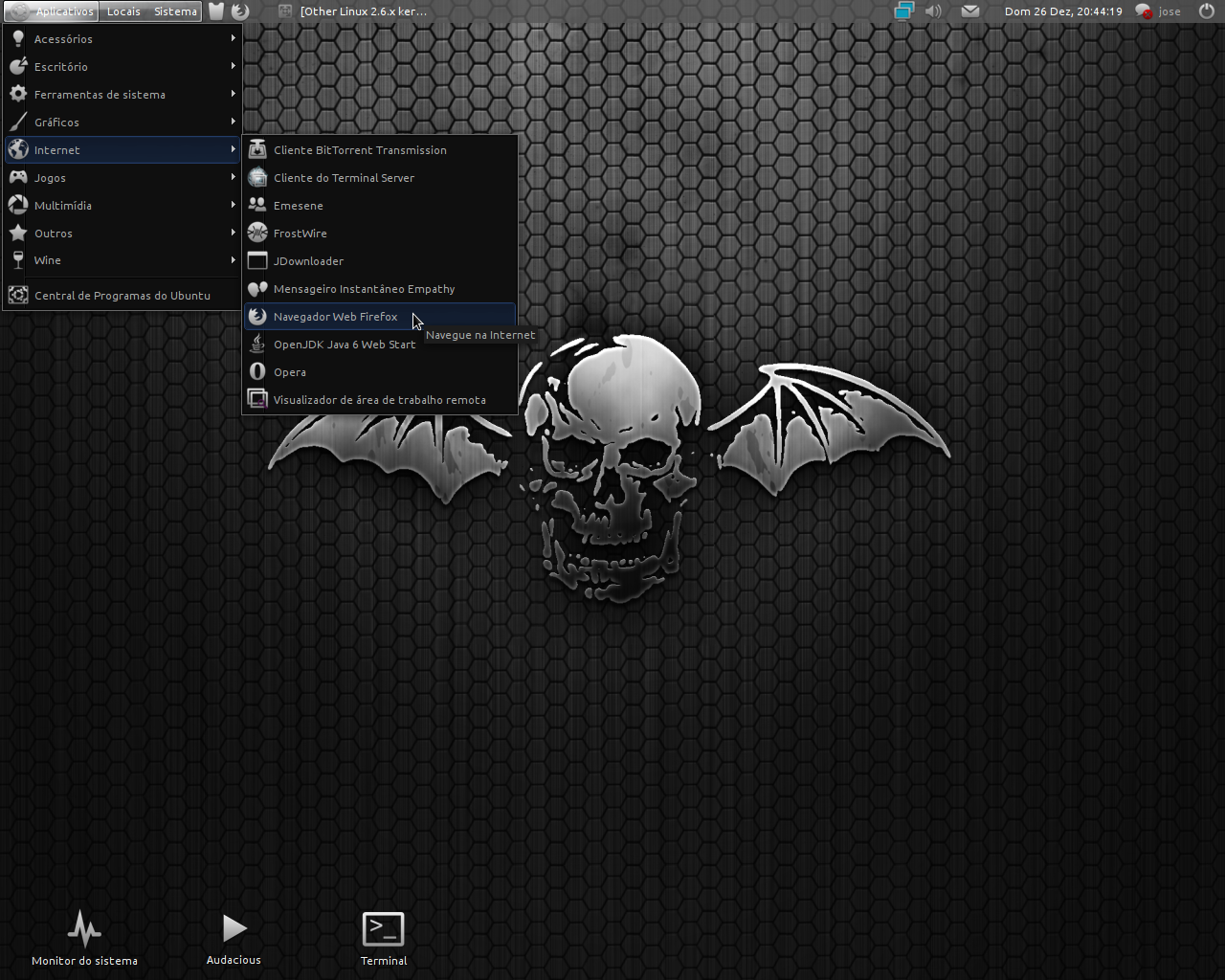Expand the Multimídia submenu
Image resolution: width=1225 pixels, height=980 pixels.
tap(122, 206)
